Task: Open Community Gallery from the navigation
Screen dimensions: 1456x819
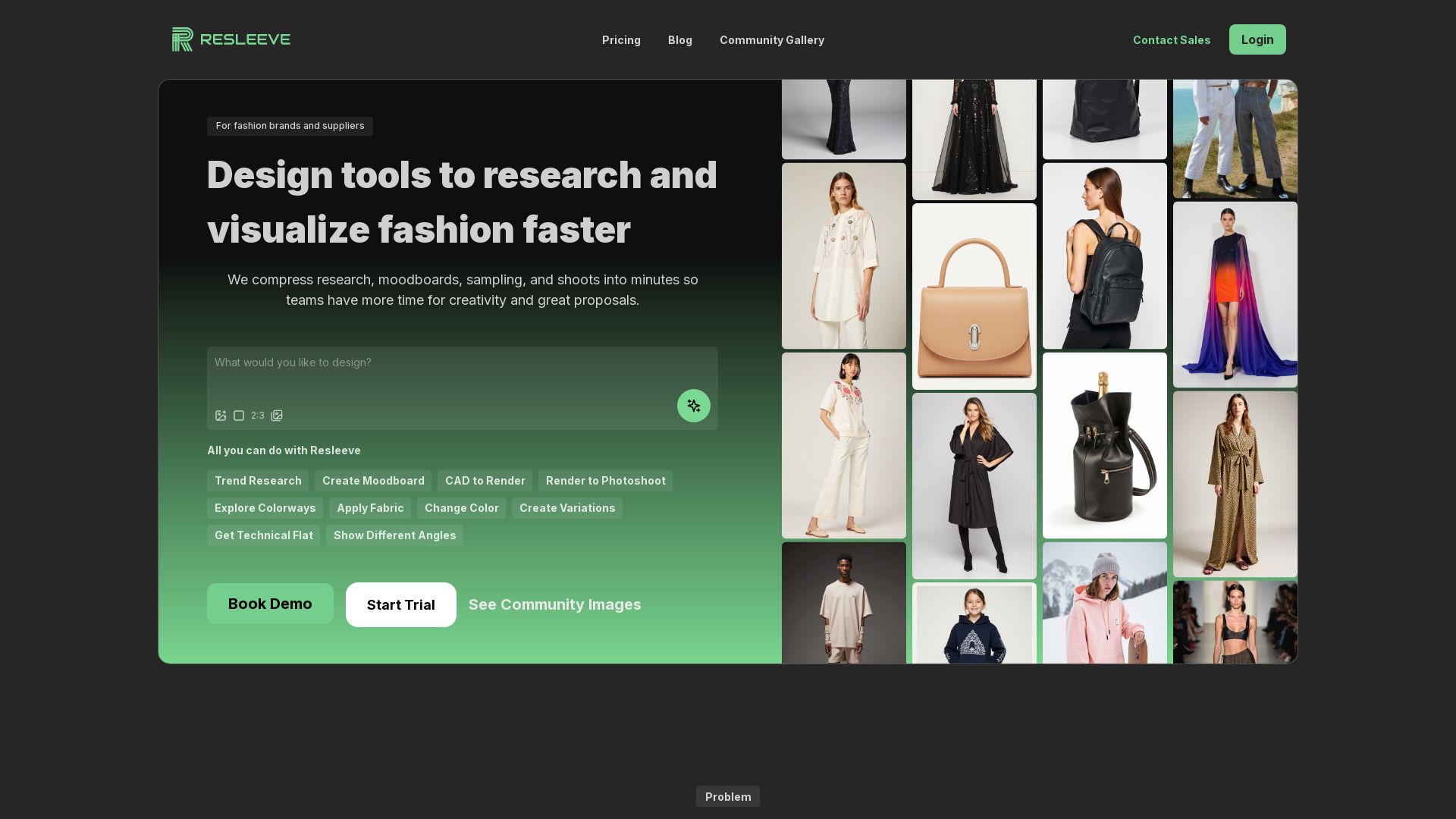Action: (x=771, y=40)
